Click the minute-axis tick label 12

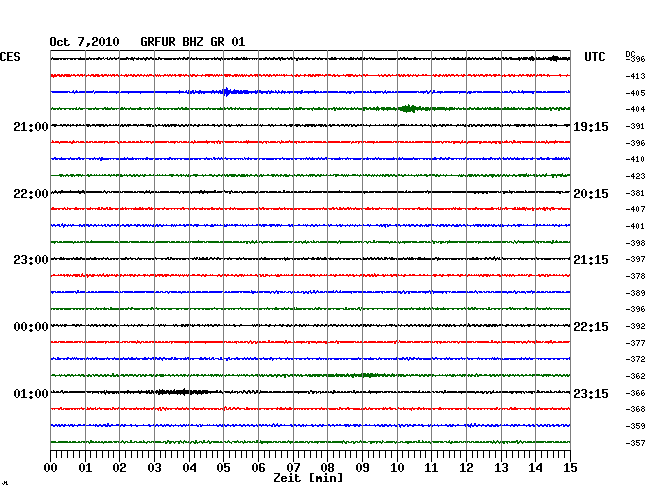466,468
